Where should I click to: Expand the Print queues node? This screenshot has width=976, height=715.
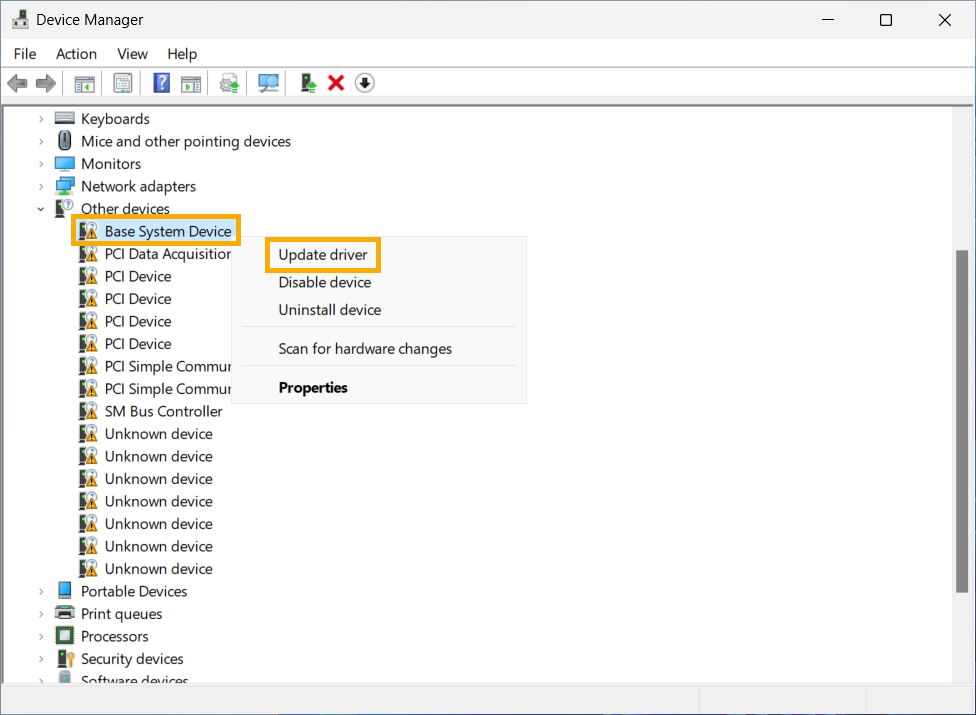coord(41,614)
